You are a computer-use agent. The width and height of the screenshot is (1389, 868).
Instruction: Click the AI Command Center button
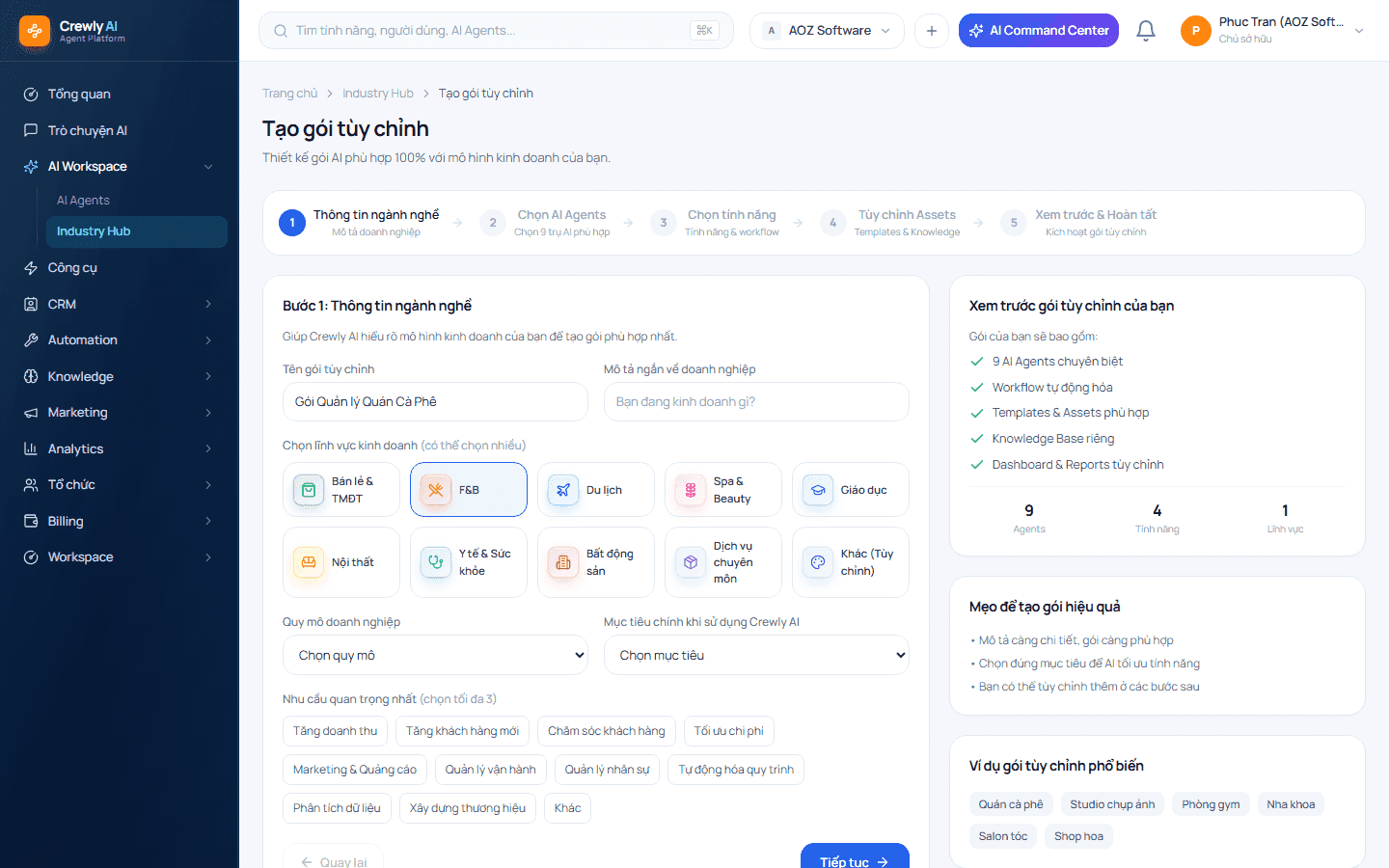(x=1039, y=31)
